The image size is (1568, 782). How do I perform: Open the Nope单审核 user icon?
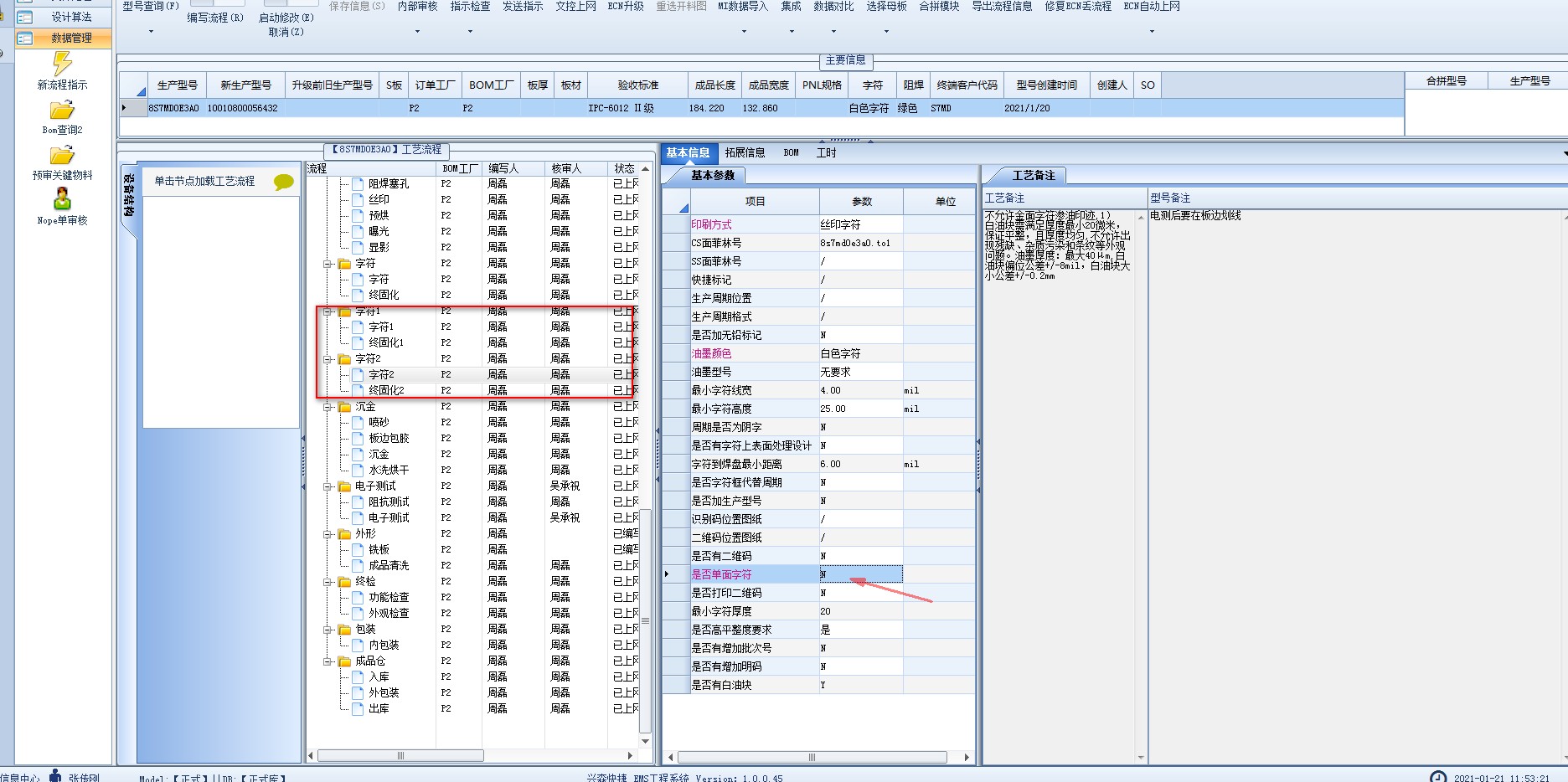coord(62,199)
